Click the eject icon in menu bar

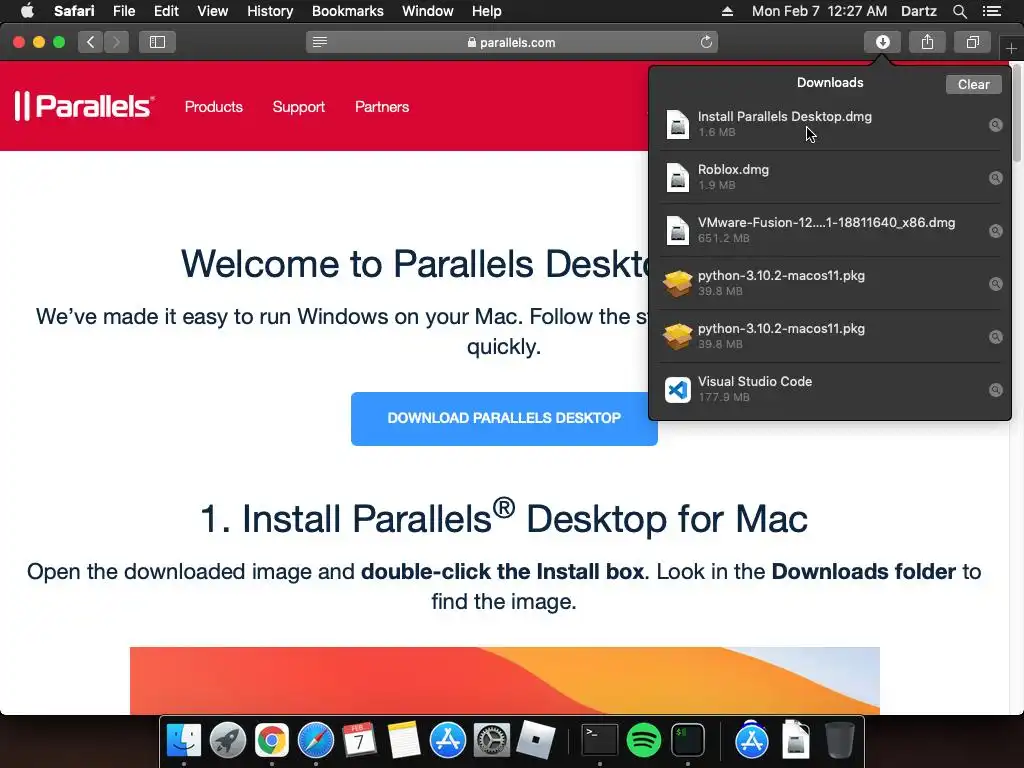tap(727, 11)
